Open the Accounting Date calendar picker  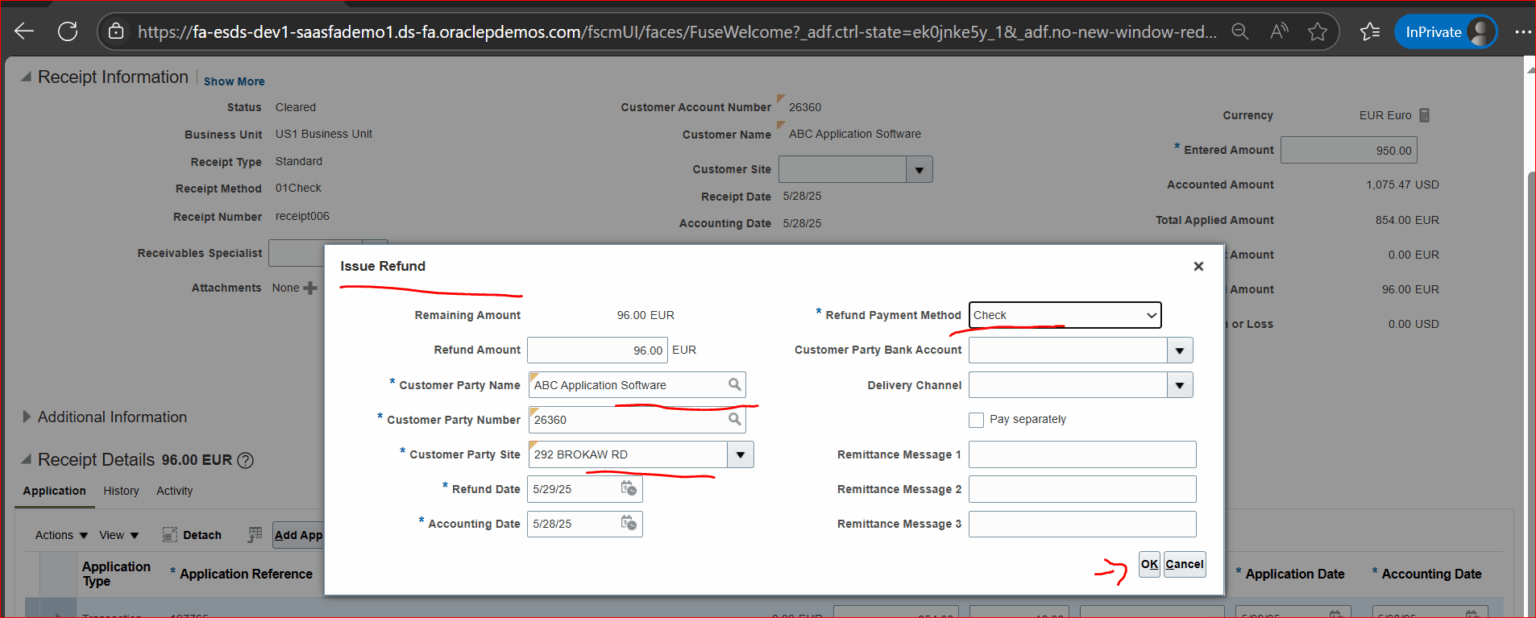[629, 523]
